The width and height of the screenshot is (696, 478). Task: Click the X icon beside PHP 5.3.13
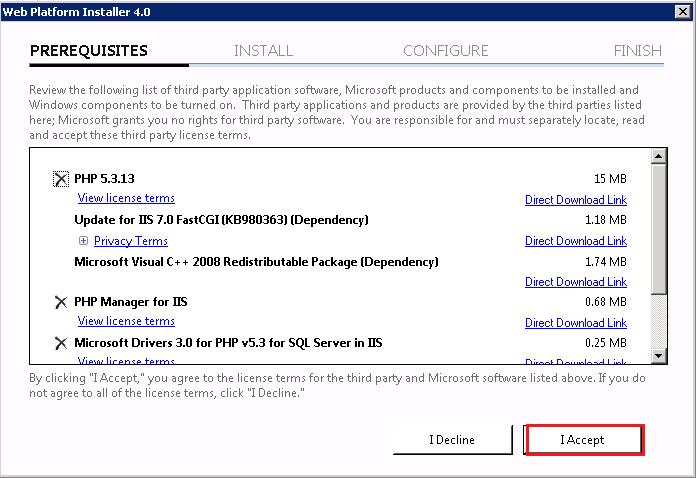(61, 179)
